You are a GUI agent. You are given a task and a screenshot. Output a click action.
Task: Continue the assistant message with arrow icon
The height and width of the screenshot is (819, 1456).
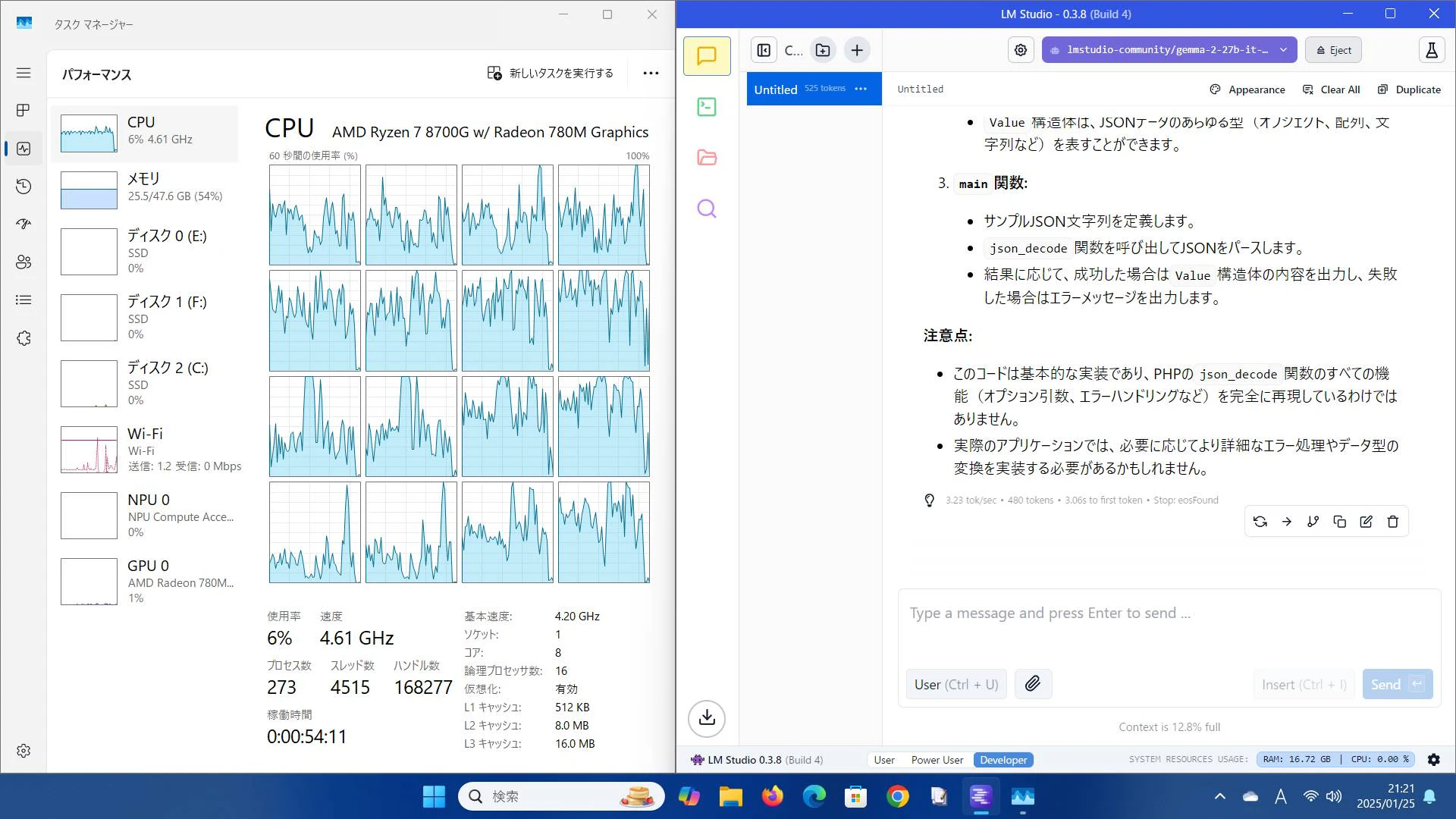[x=1287, y=522]
